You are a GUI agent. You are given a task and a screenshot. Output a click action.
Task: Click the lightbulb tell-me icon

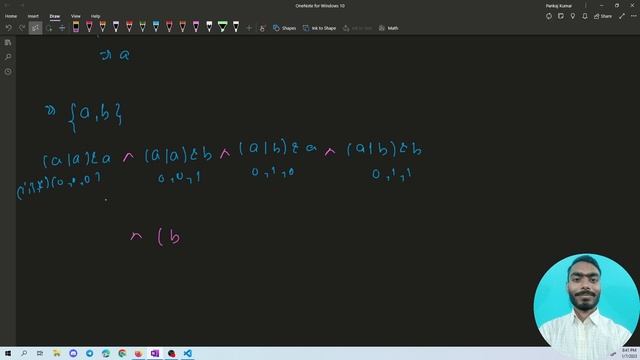(x=573, y=16)
